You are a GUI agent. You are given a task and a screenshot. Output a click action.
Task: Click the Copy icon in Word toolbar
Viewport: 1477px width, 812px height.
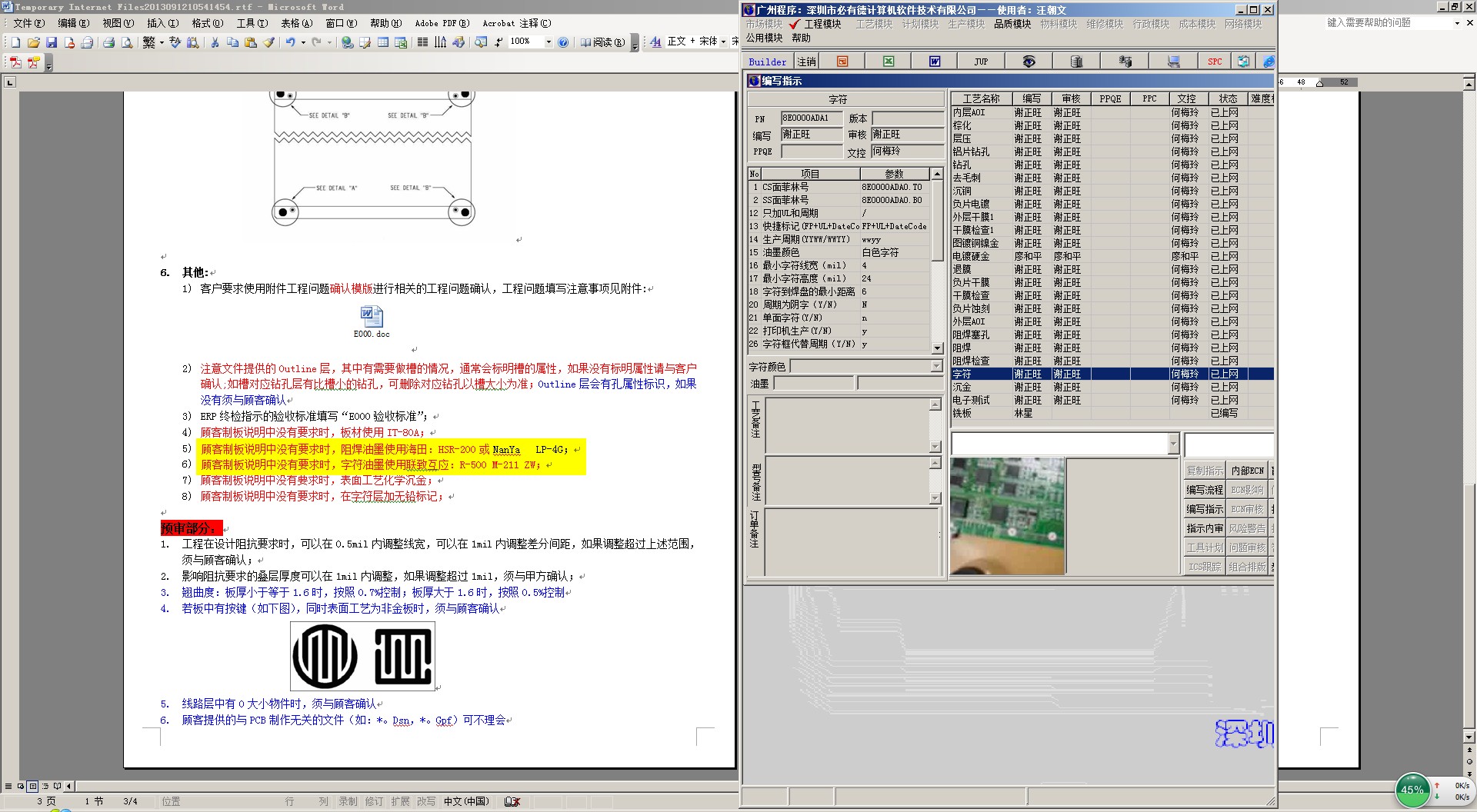(x=232, y=42)
